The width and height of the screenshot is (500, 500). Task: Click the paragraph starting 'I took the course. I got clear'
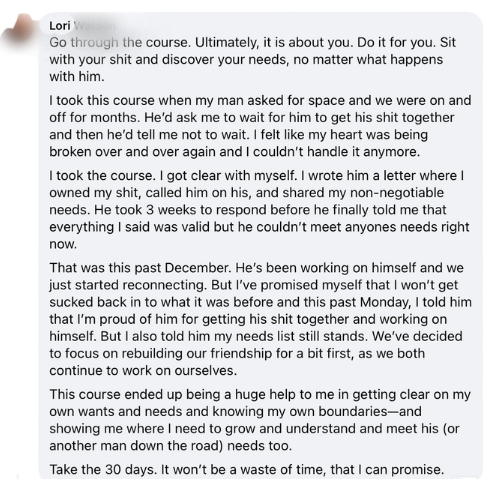tap(259, 210)
